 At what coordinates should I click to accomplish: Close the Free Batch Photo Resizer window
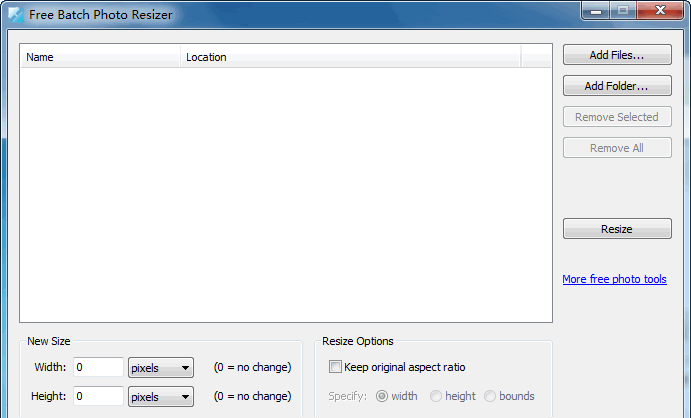(x=660, y=11)
